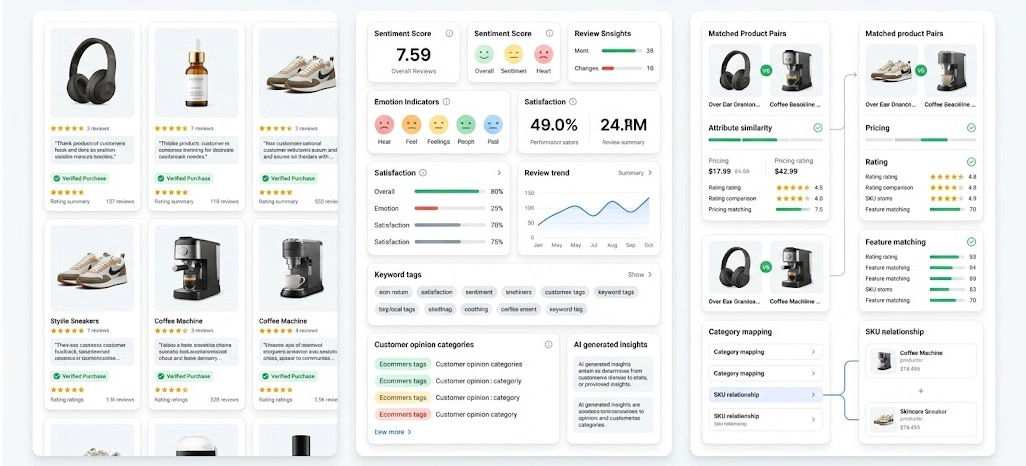The image size is (1026, 466).
Task: Select the blue Pasl emotion face
Action: (x=493, y=124)
